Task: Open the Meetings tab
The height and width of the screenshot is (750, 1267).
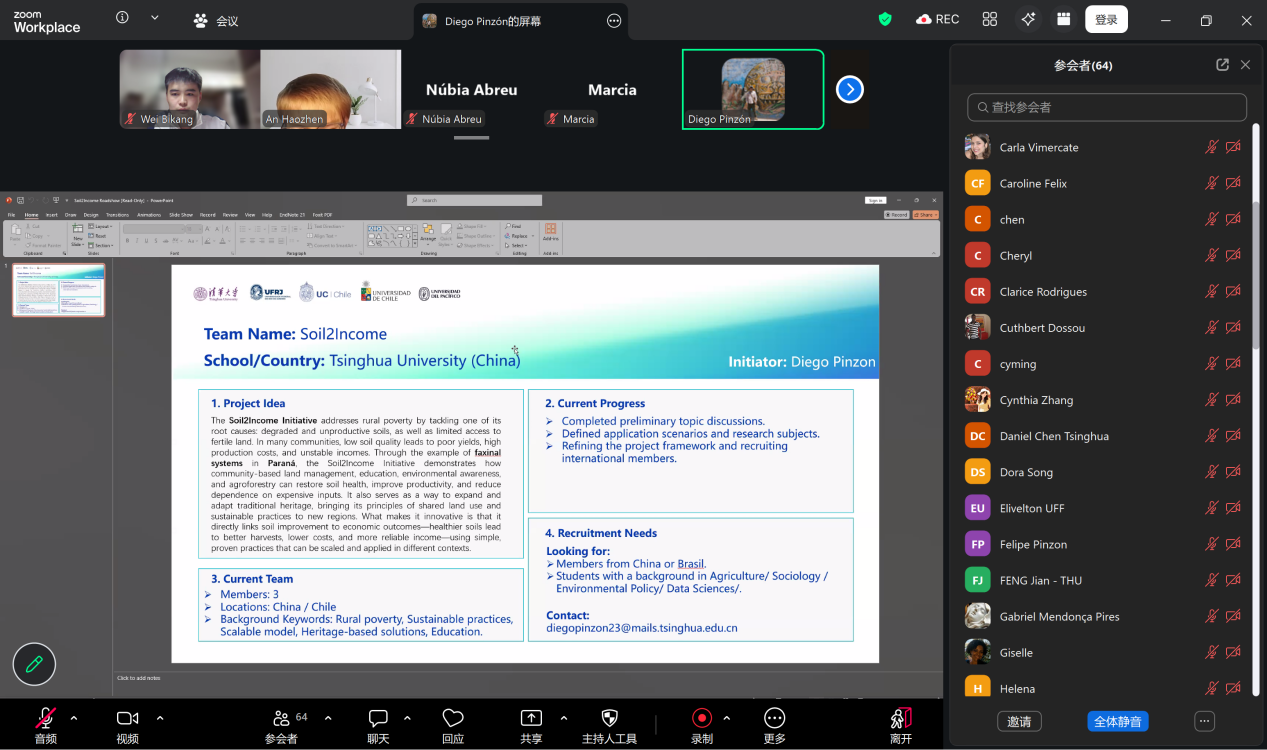Action: (x=216, y=20)
